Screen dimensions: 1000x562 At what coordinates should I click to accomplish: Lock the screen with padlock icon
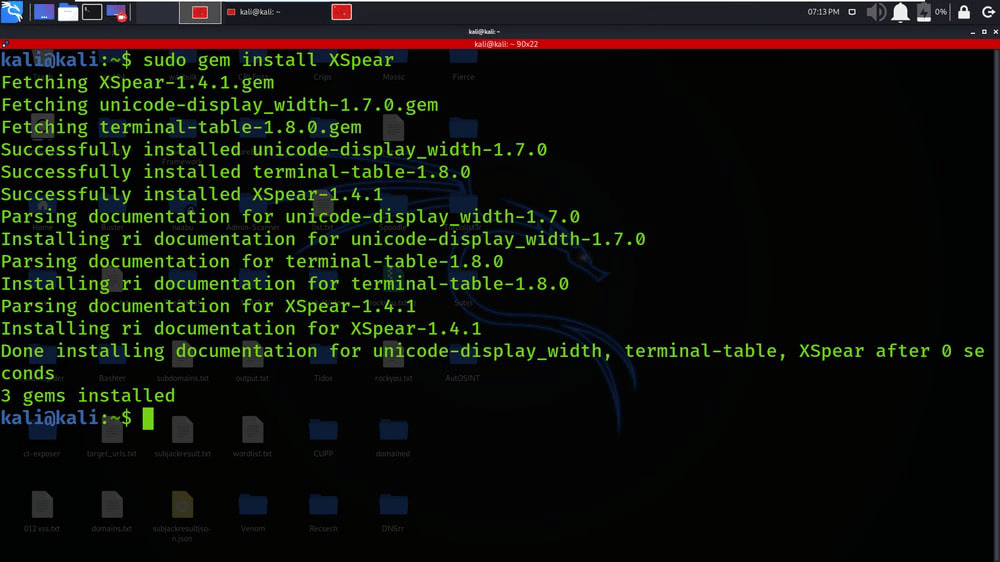964,12
